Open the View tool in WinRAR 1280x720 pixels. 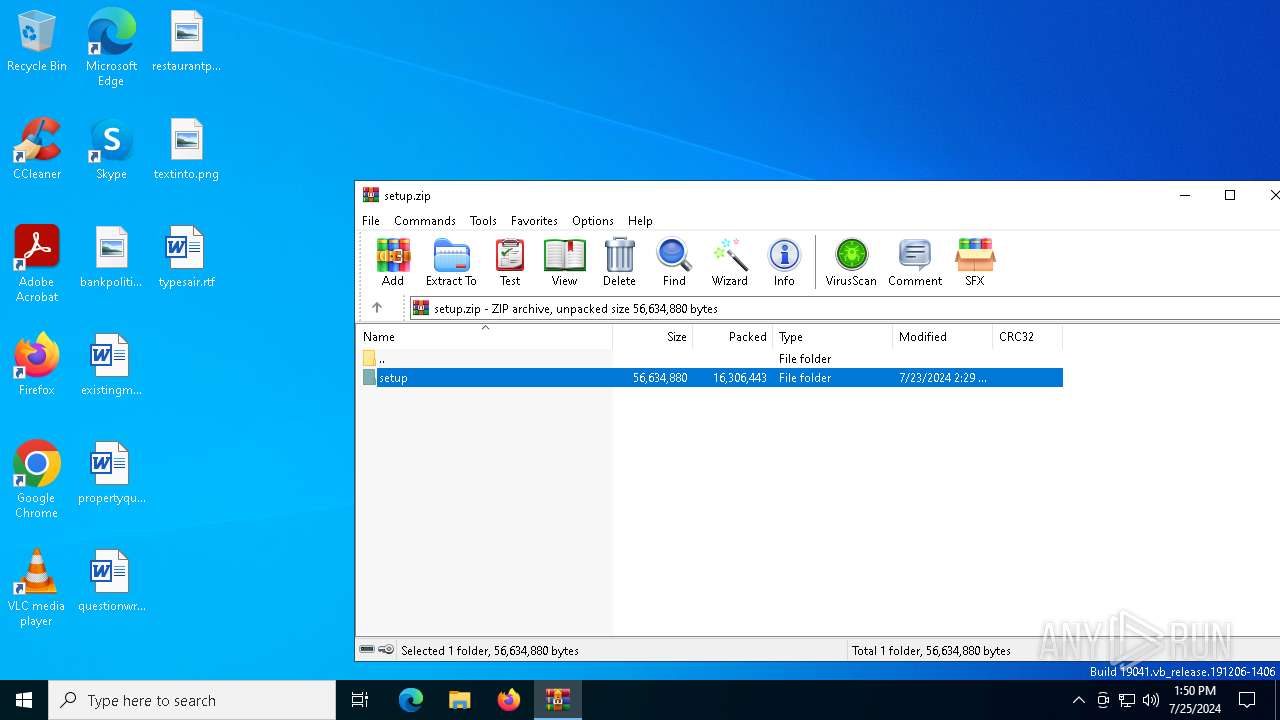click(x=564, y=262)
